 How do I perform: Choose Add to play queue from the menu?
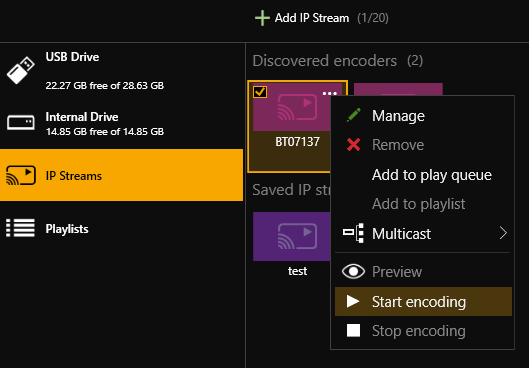[x=431, y=175]
